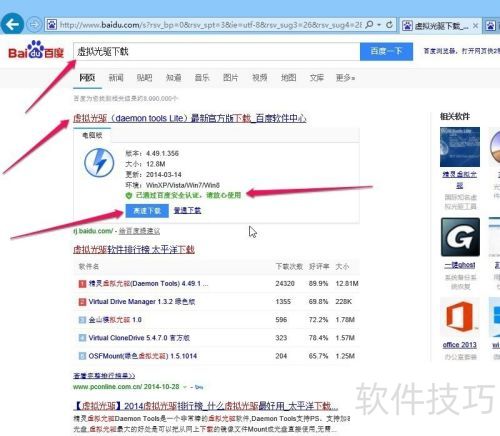Click the rank 4 badge beside Virtual CloneDrive
Screen dimensions: 500x436
pos(82,338)
